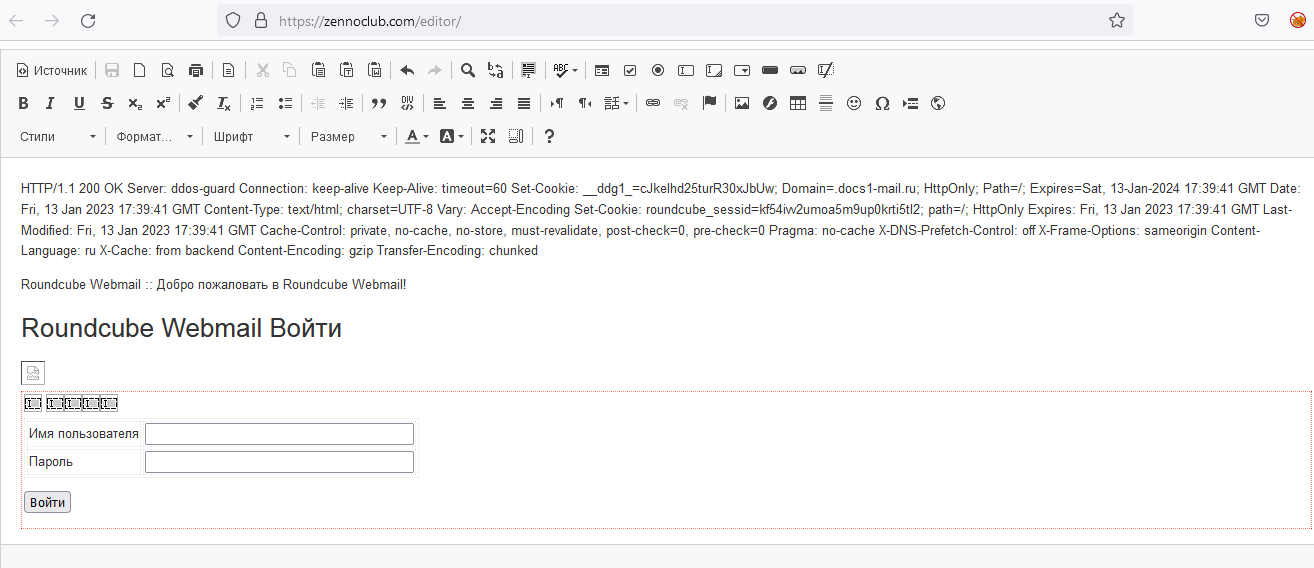Click the Undo arrow
Viewport: 1314px width, 568px height.
pyautogui.click(x=407, y=70)
